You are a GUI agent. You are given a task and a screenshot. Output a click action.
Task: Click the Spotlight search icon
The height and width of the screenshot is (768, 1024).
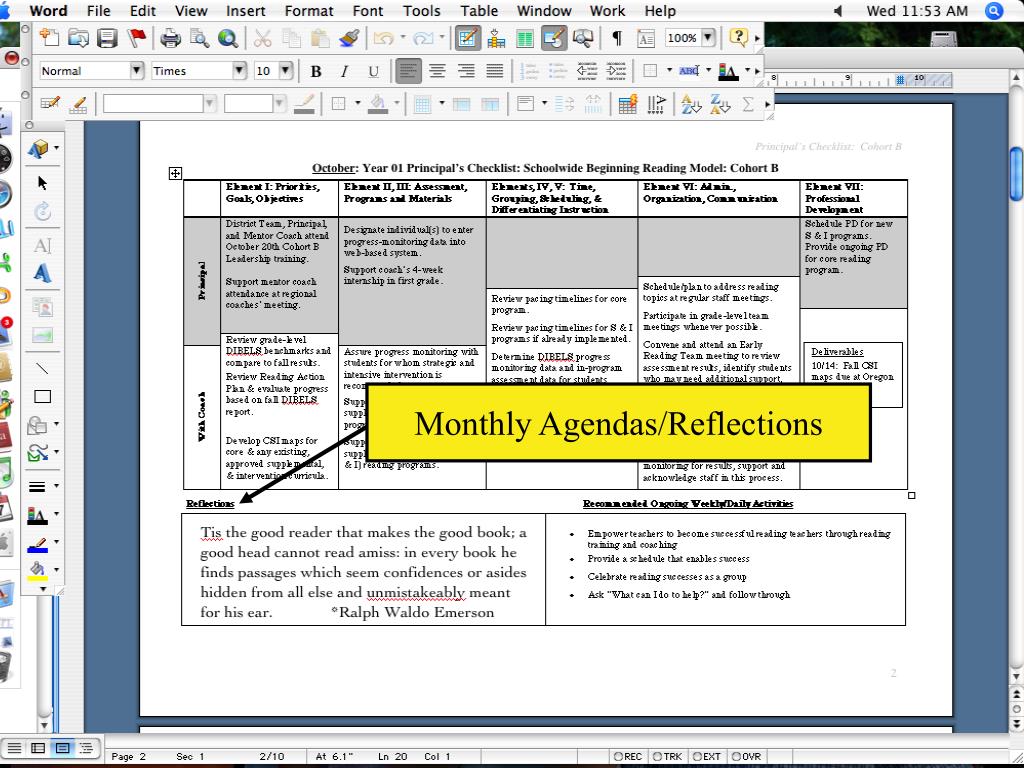[993, 11]
